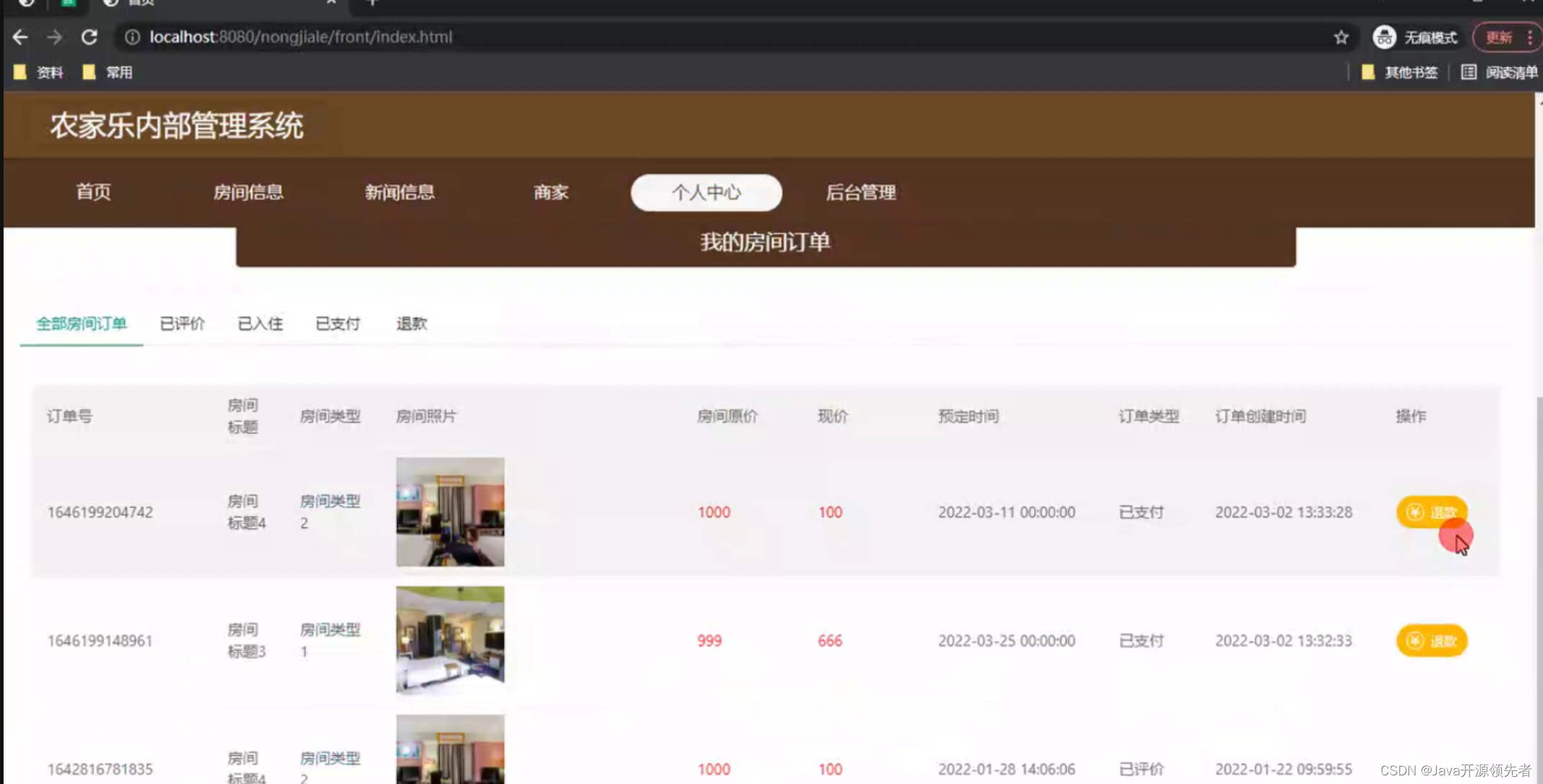Click the 订单号 column header
This screenshot has width=1543, height=784.
[70, 416]
